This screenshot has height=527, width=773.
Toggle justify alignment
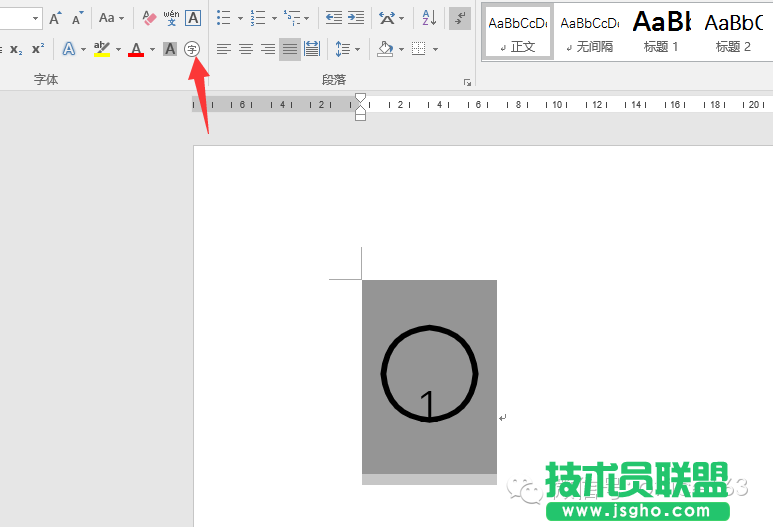290,49
